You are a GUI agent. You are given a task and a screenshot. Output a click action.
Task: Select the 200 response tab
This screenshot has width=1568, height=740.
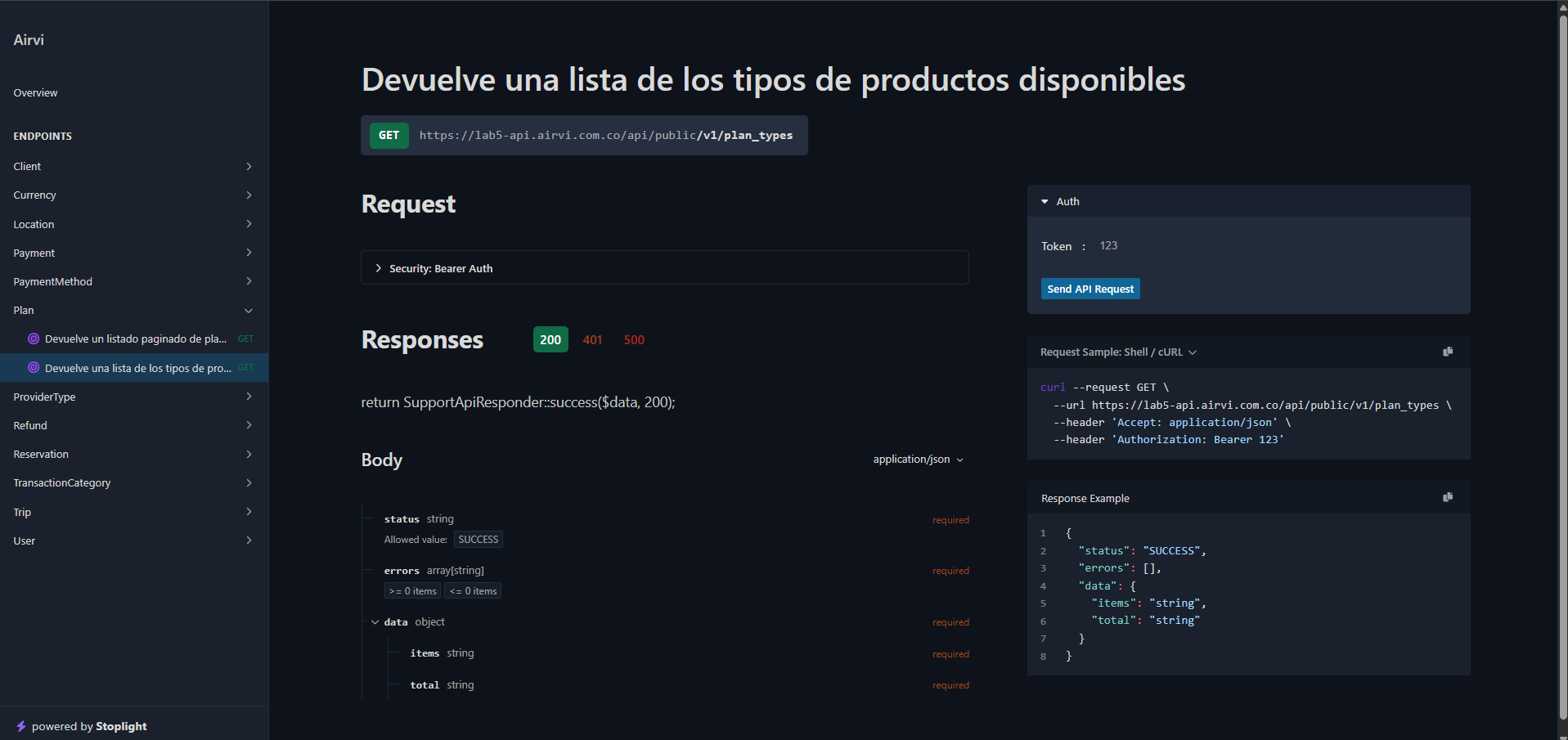coord(550,339)
